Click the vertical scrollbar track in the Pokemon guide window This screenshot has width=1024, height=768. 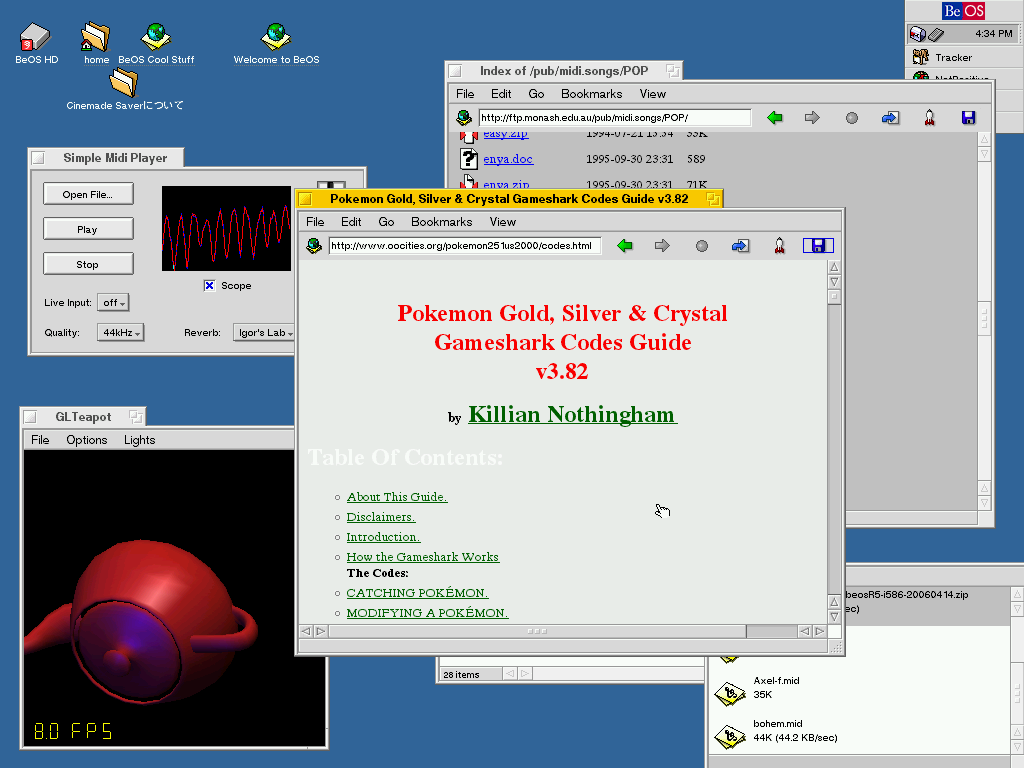tap(834, 451)
